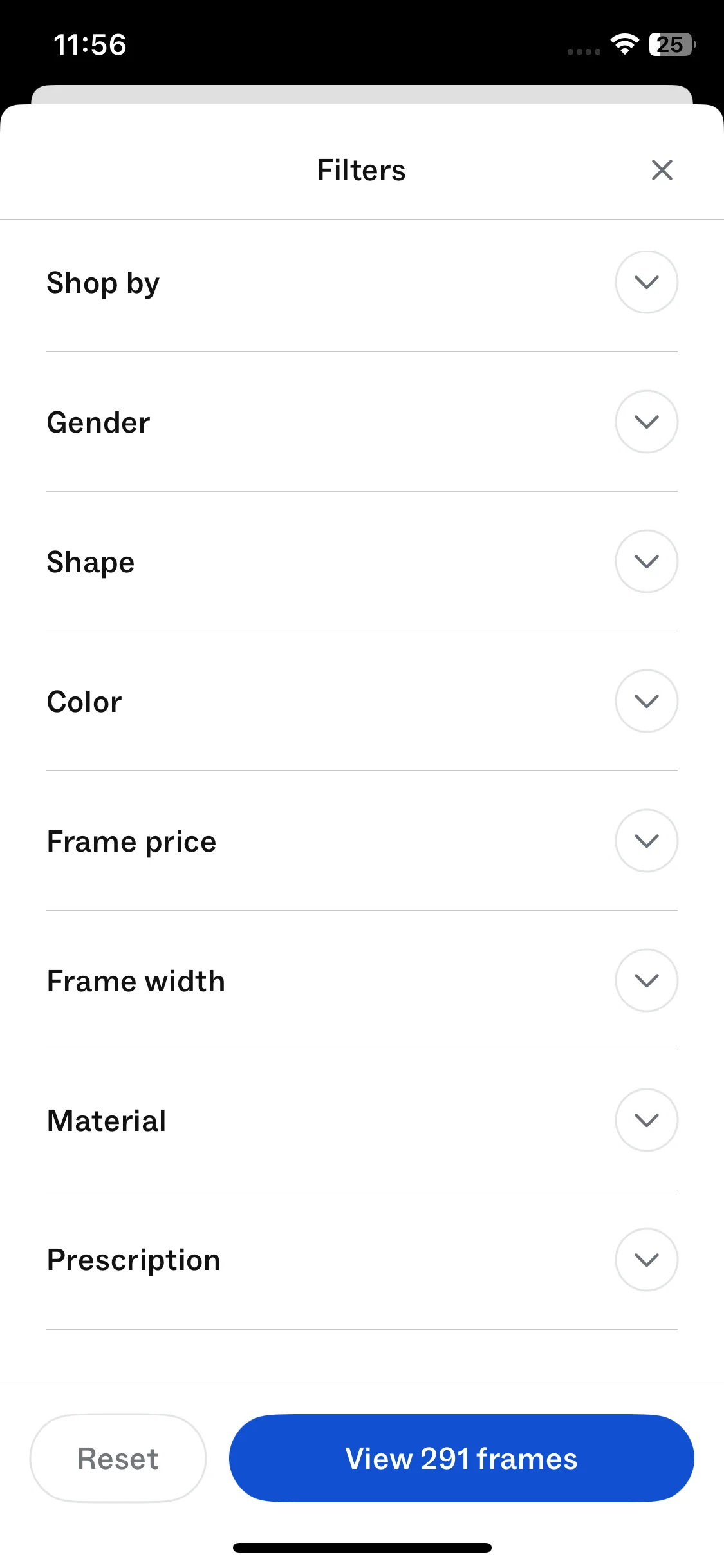The height and width of the screenshot is (1568, 724).
Task: Tap the Reset button
Action: (118, 1459)
